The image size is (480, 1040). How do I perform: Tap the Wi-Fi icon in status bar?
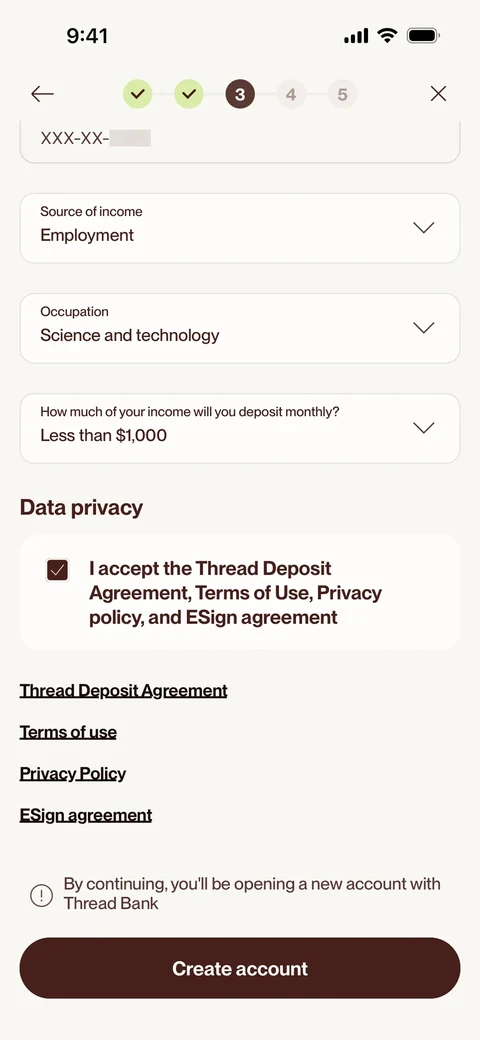click(387, 36)
